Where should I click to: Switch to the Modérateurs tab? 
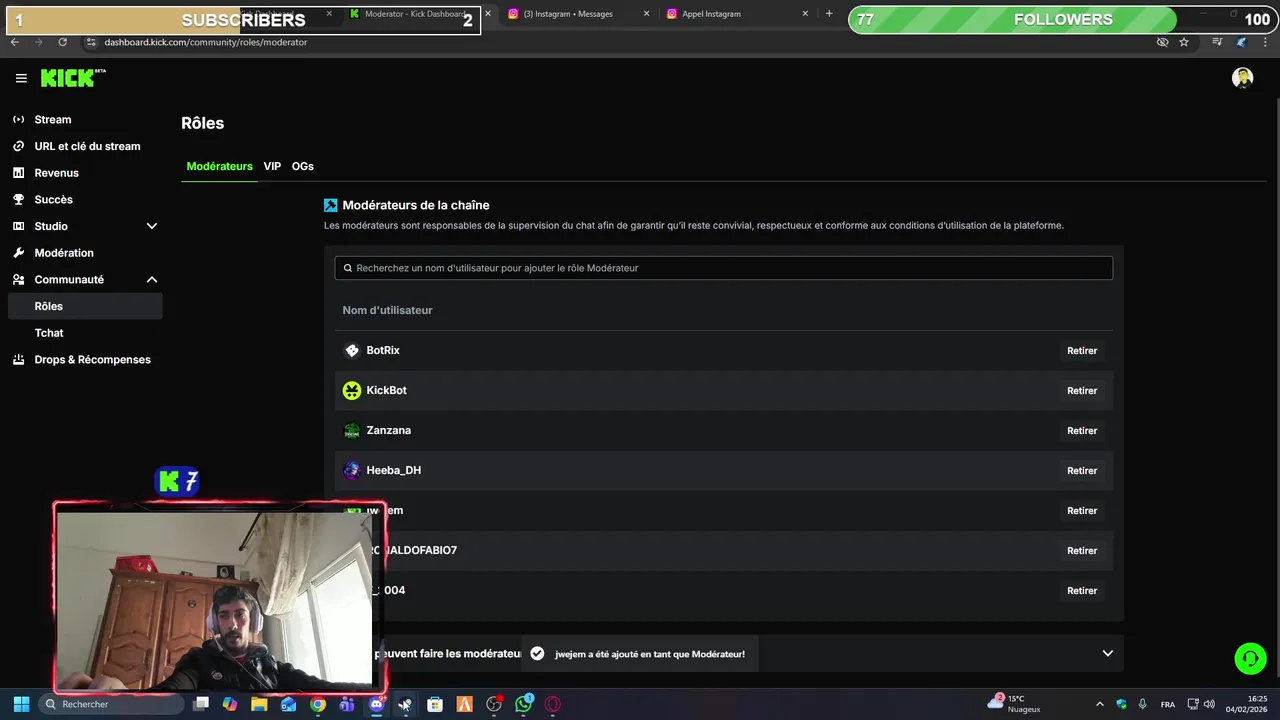219,166
